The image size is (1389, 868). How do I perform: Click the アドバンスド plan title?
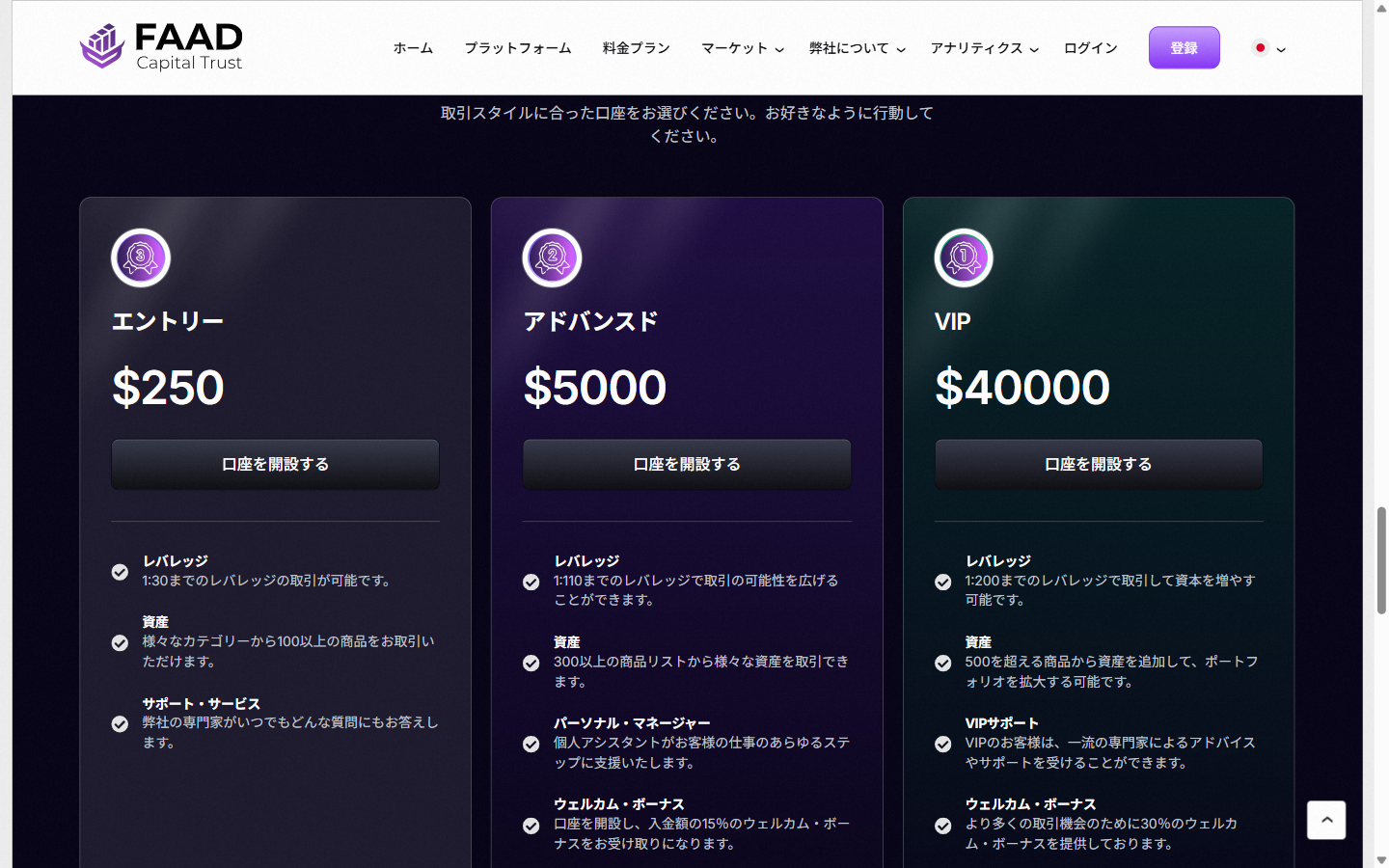tap(590, 321)
